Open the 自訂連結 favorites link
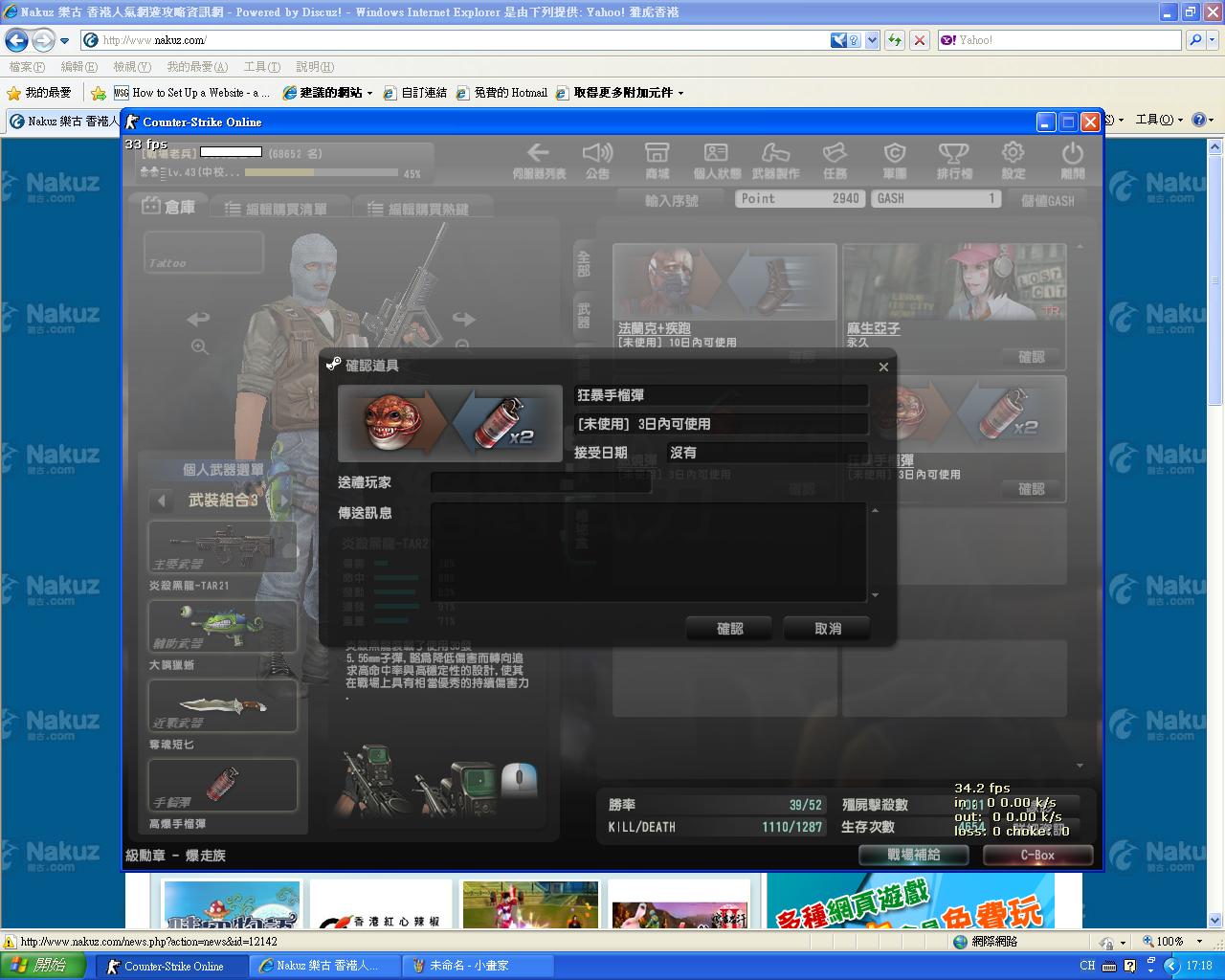 click(x=414, y=93)
